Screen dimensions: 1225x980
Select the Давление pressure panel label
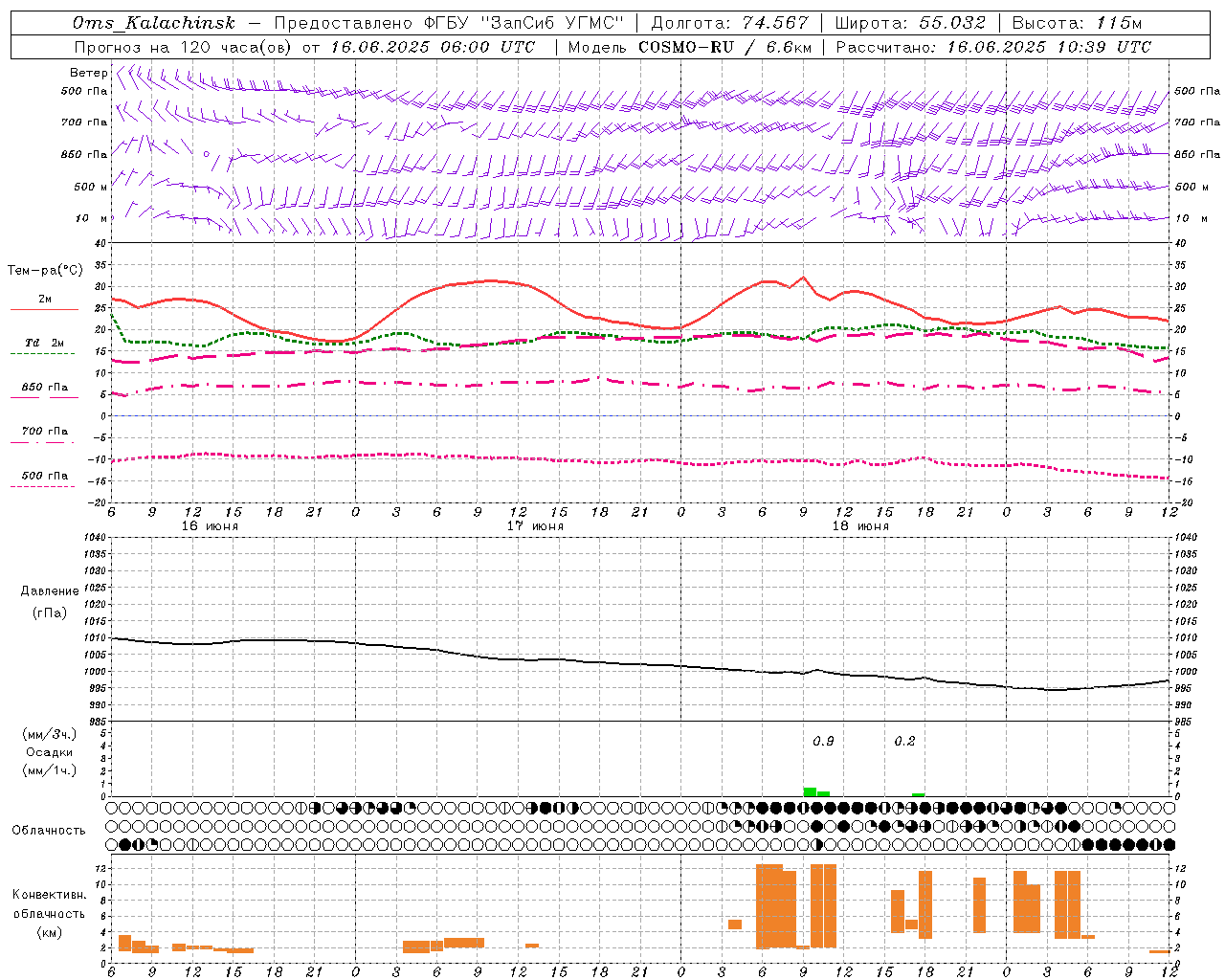[x=50, y=591]
